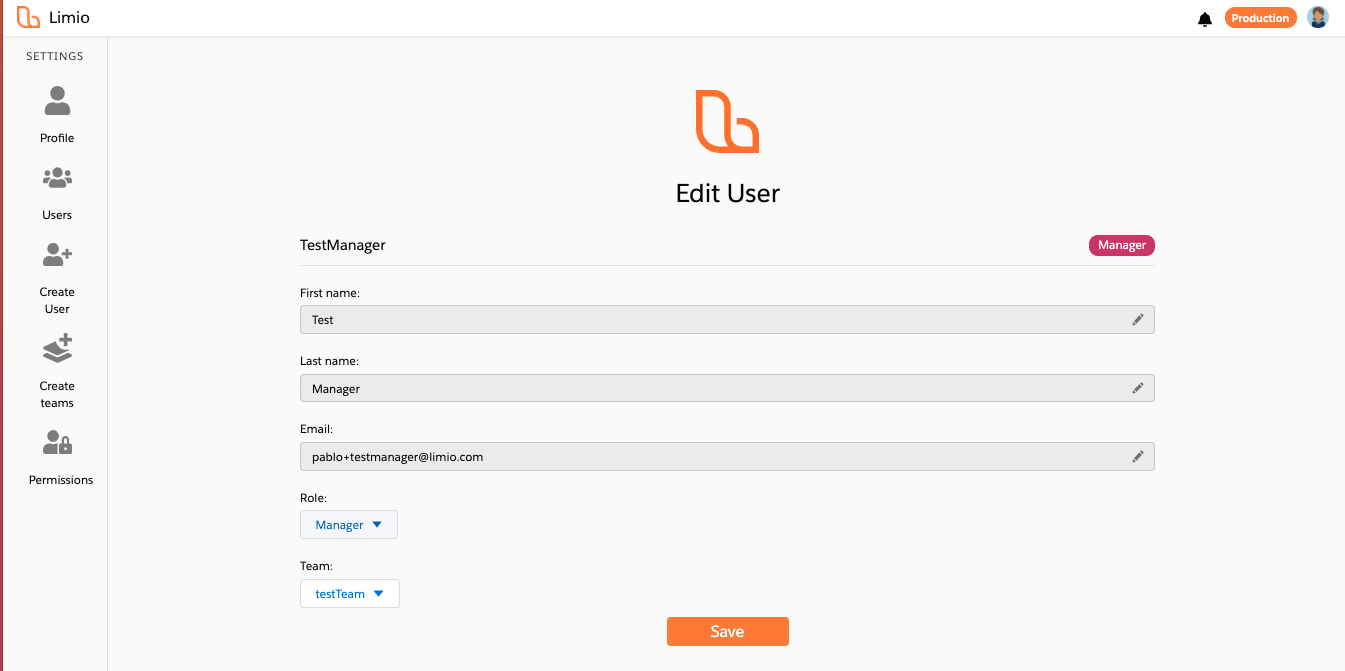Click the SETTINGS sidebar heading

(x=55, y=56)
